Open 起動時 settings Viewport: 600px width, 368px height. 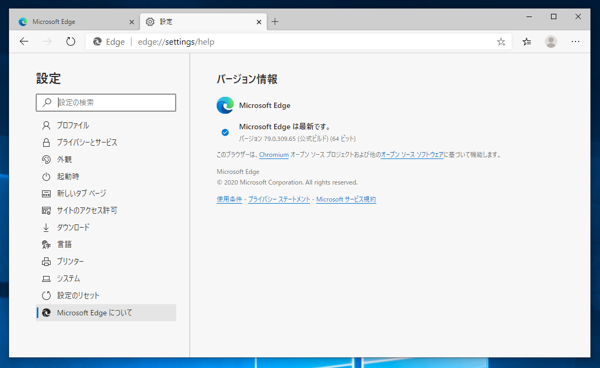coord(106,176)
